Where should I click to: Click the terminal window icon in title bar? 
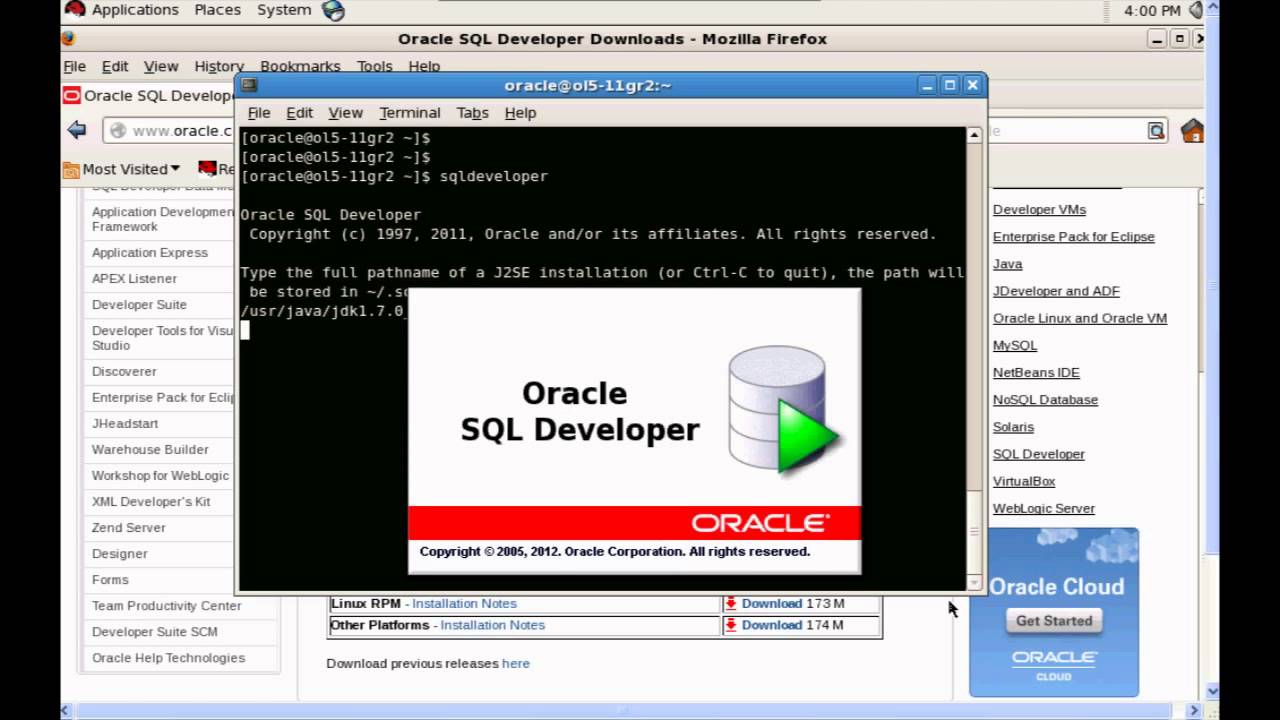coord(249,85)
